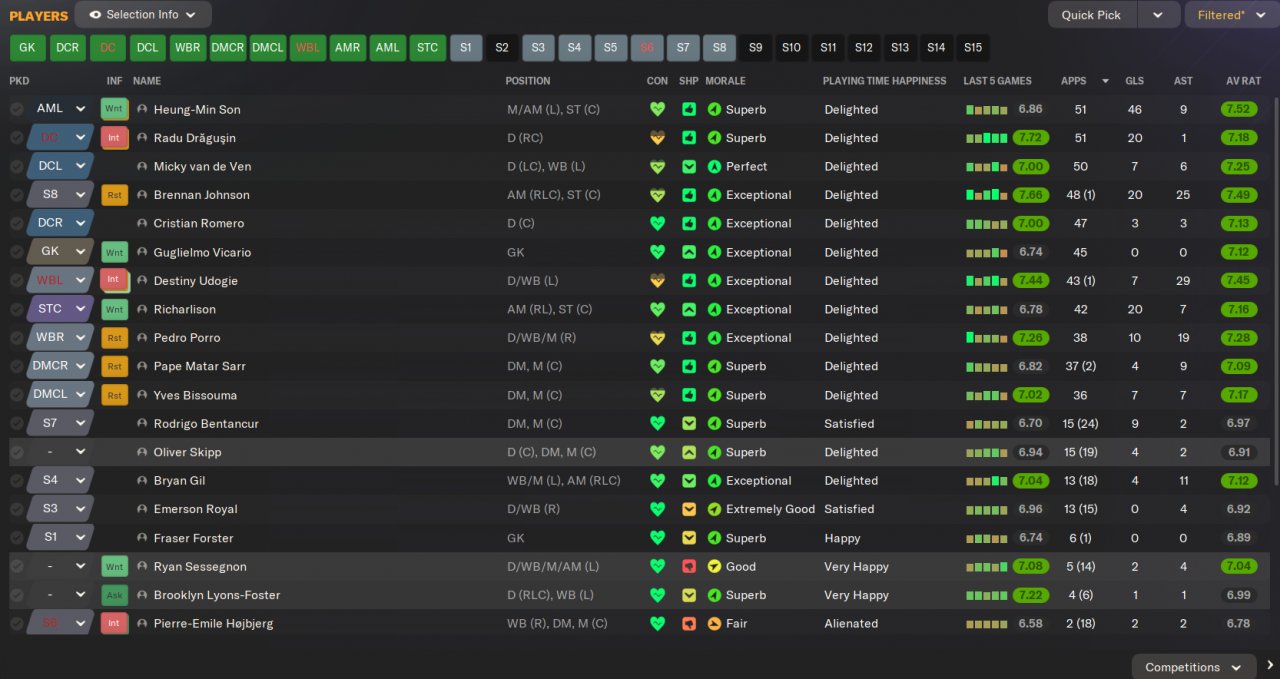
Task: Click person icon beside Cristian Romero
Action: [x=142, y=223]
